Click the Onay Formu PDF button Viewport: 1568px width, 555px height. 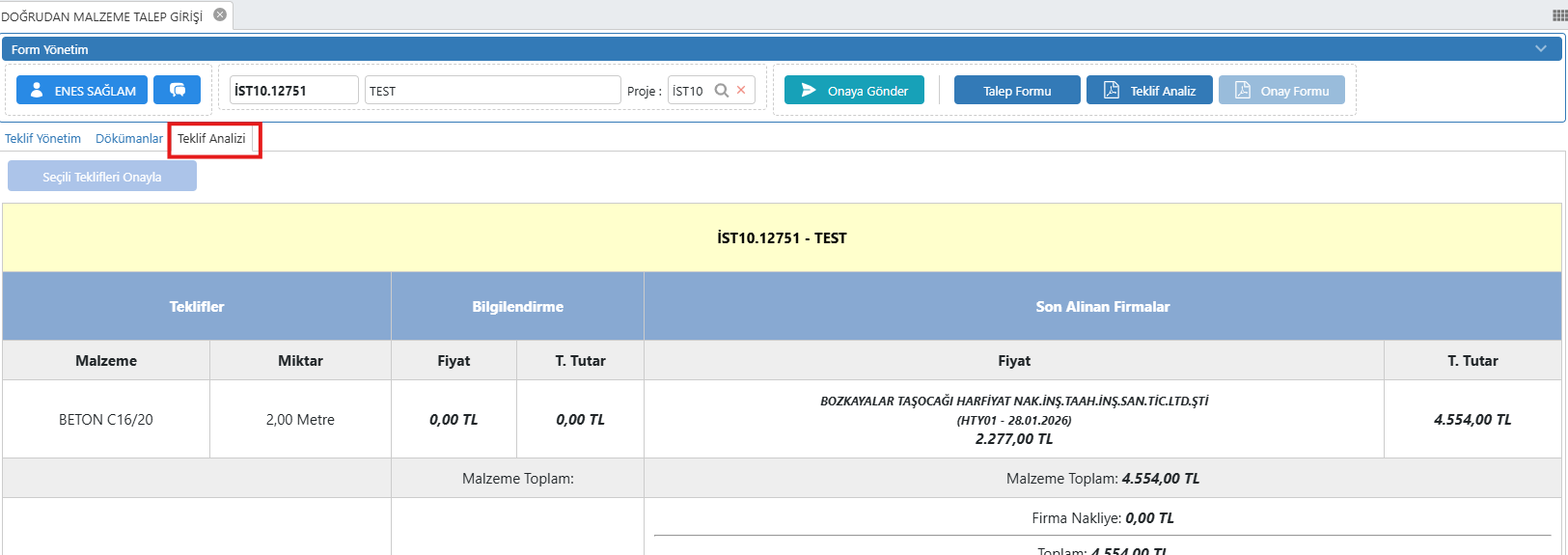click(x=1280, y=91)
